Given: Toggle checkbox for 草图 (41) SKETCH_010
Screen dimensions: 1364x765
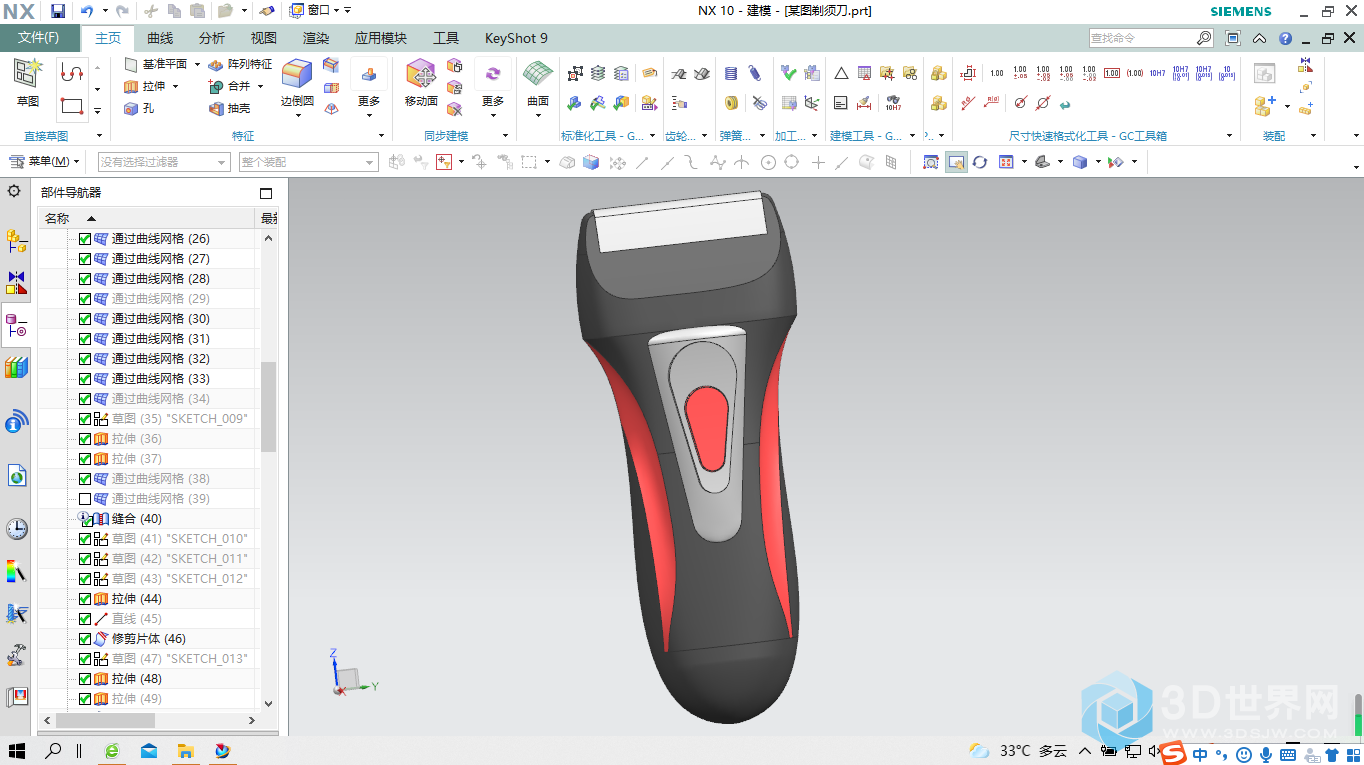Looking at the screenshot, I should pyautogui.click(x=85, y=539).
